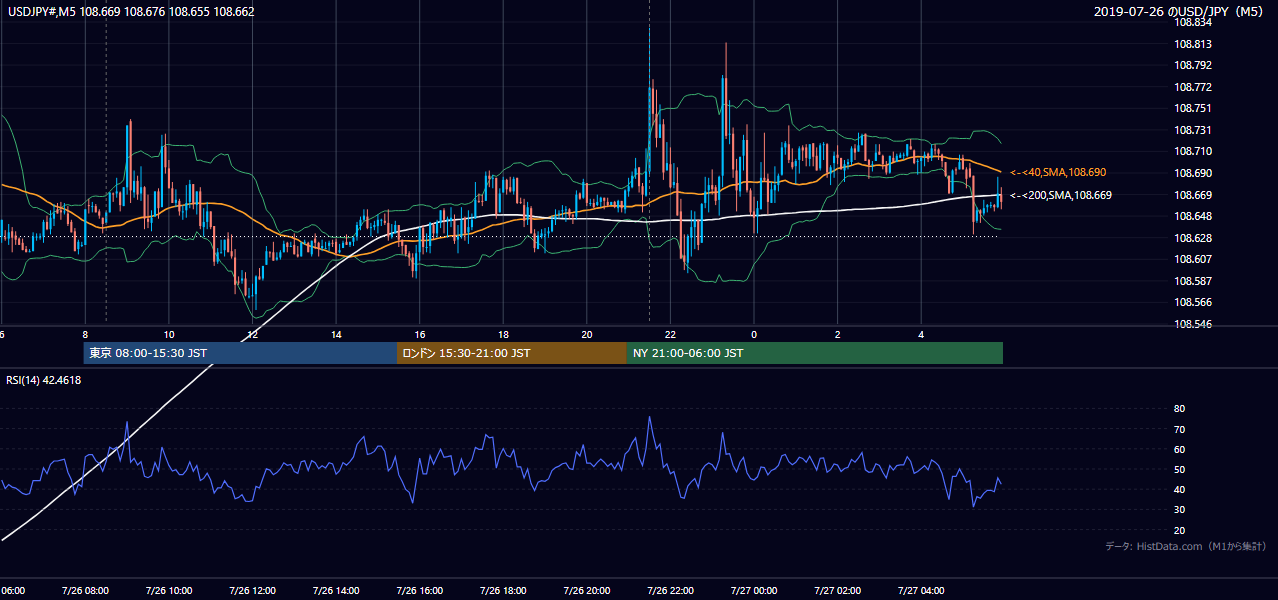Screen dimensions: 1278x600
Task: Select the 40 SMA label 108.690
Action: click(1058, 173)
